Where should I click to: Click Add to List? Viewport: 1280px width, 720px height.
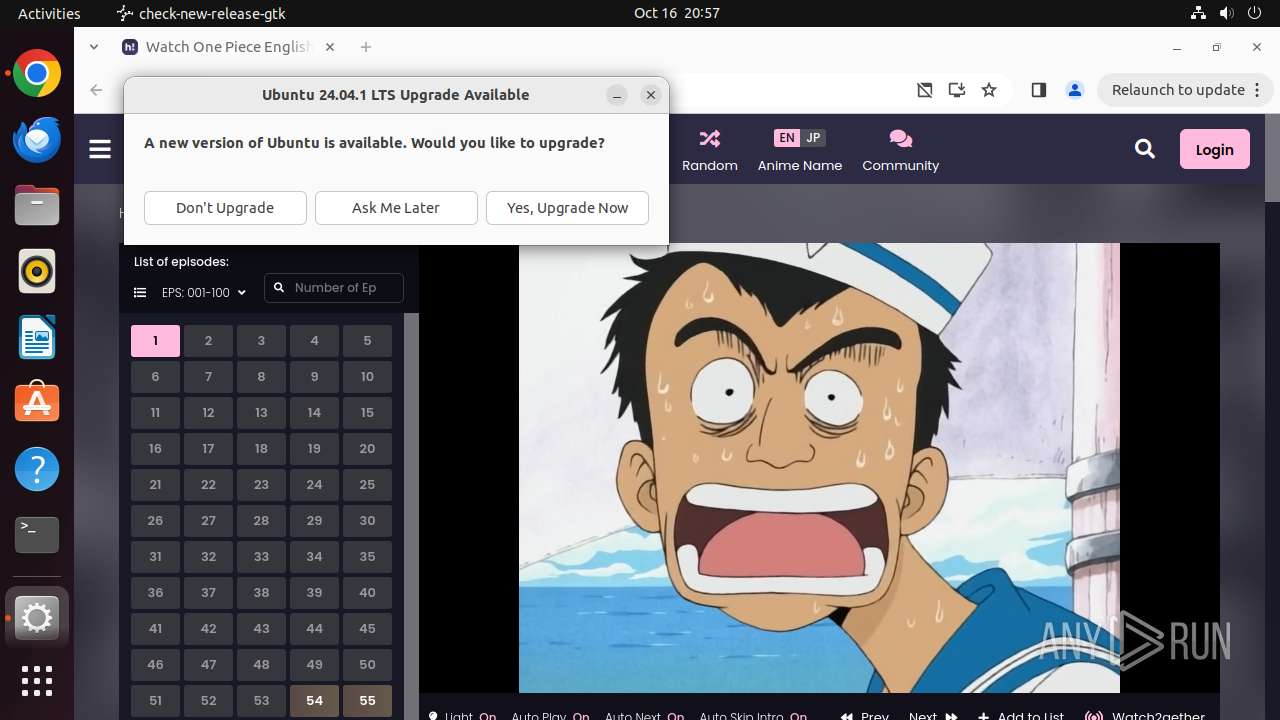1020,716
